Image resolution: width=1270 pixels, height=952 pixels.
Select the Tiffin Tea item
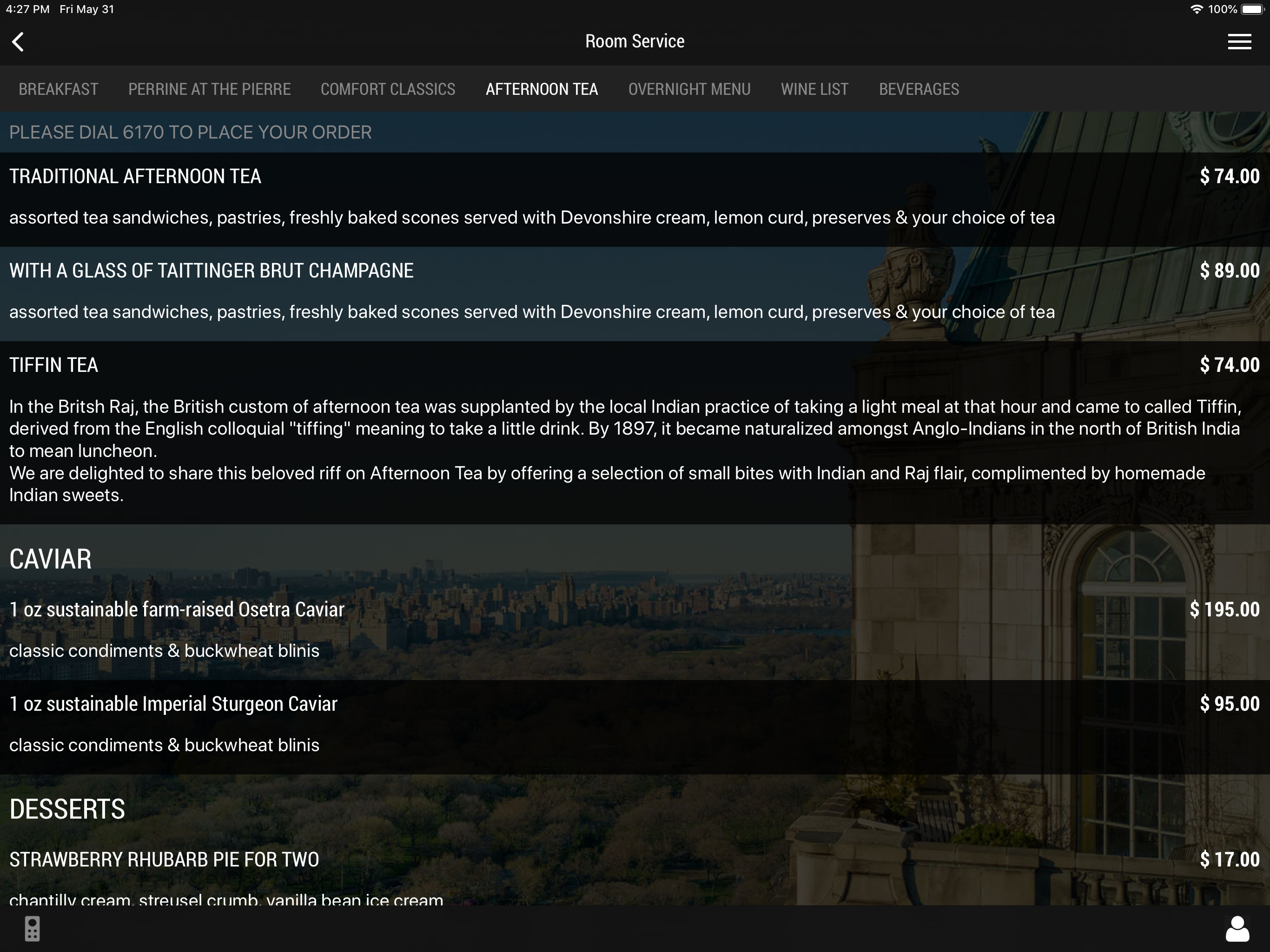[x=635, y=432]
